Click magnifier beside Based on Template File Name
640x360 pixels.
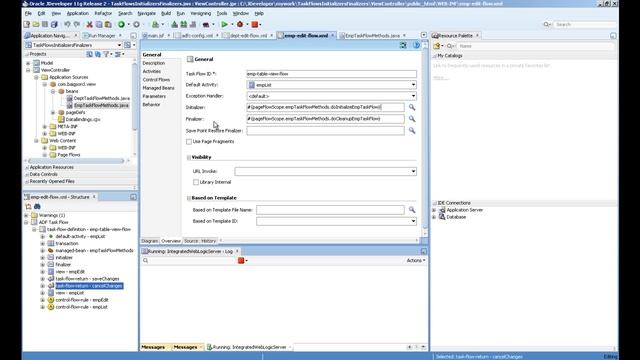click(412, 210)
